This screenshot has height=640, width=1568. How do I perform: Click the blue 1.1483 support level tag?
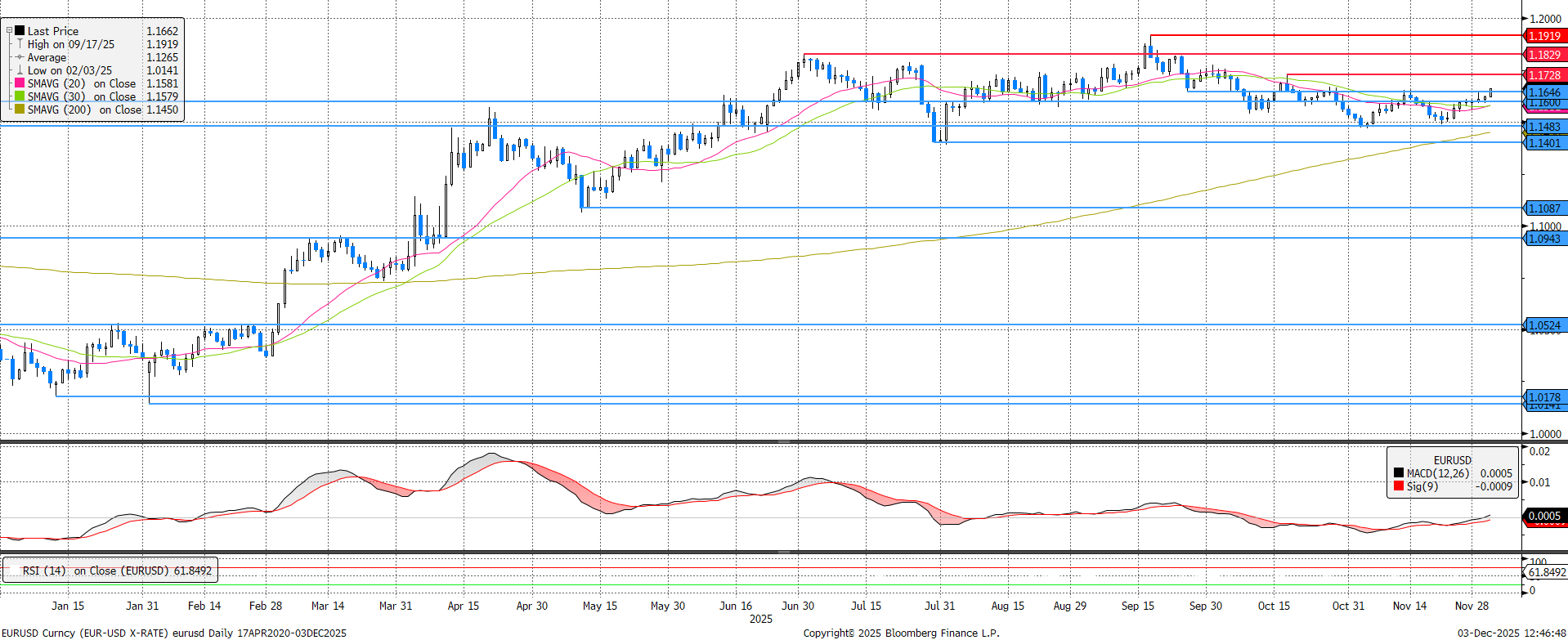click(1544, 127)
